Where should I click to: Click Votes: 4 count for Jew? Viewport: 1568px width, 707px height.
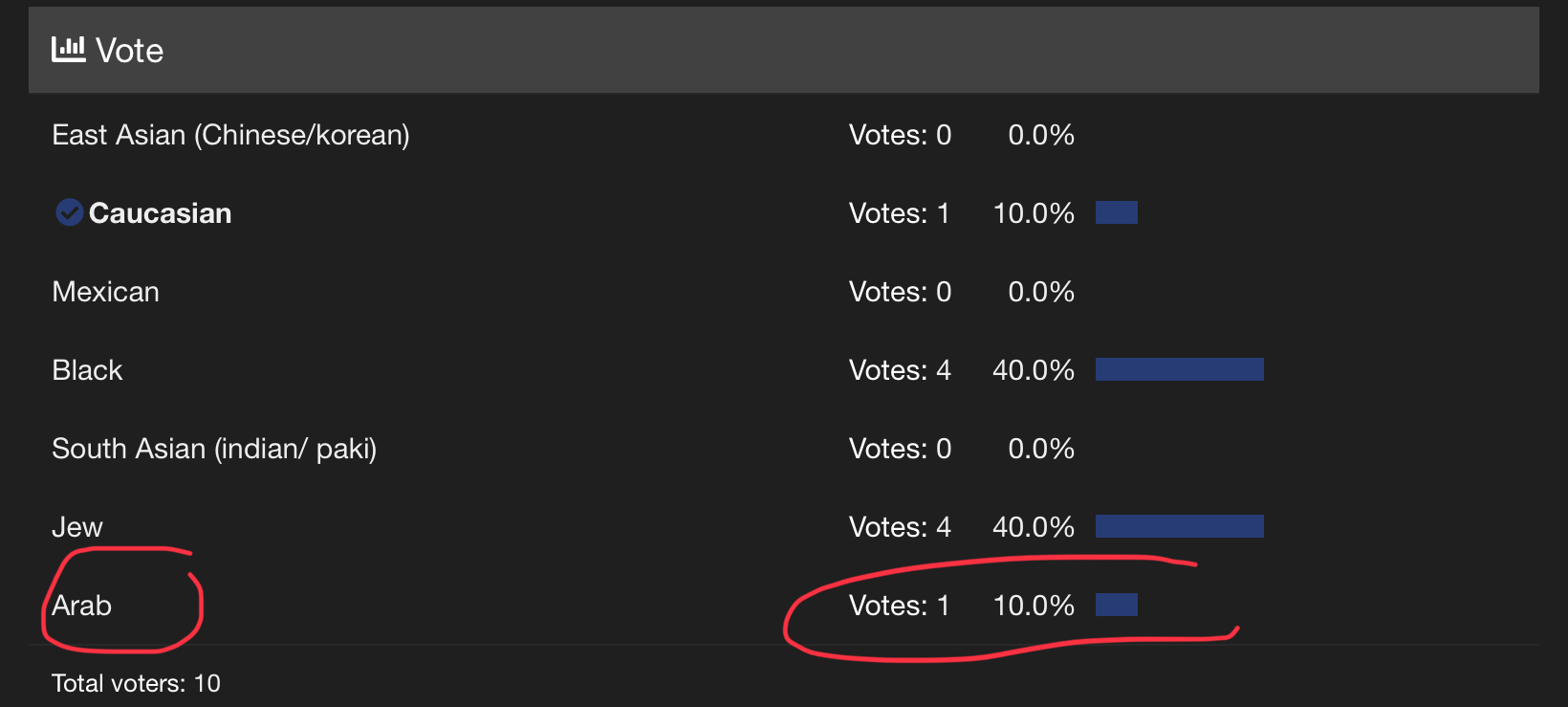pyautogui.click(x=900, y=527)
